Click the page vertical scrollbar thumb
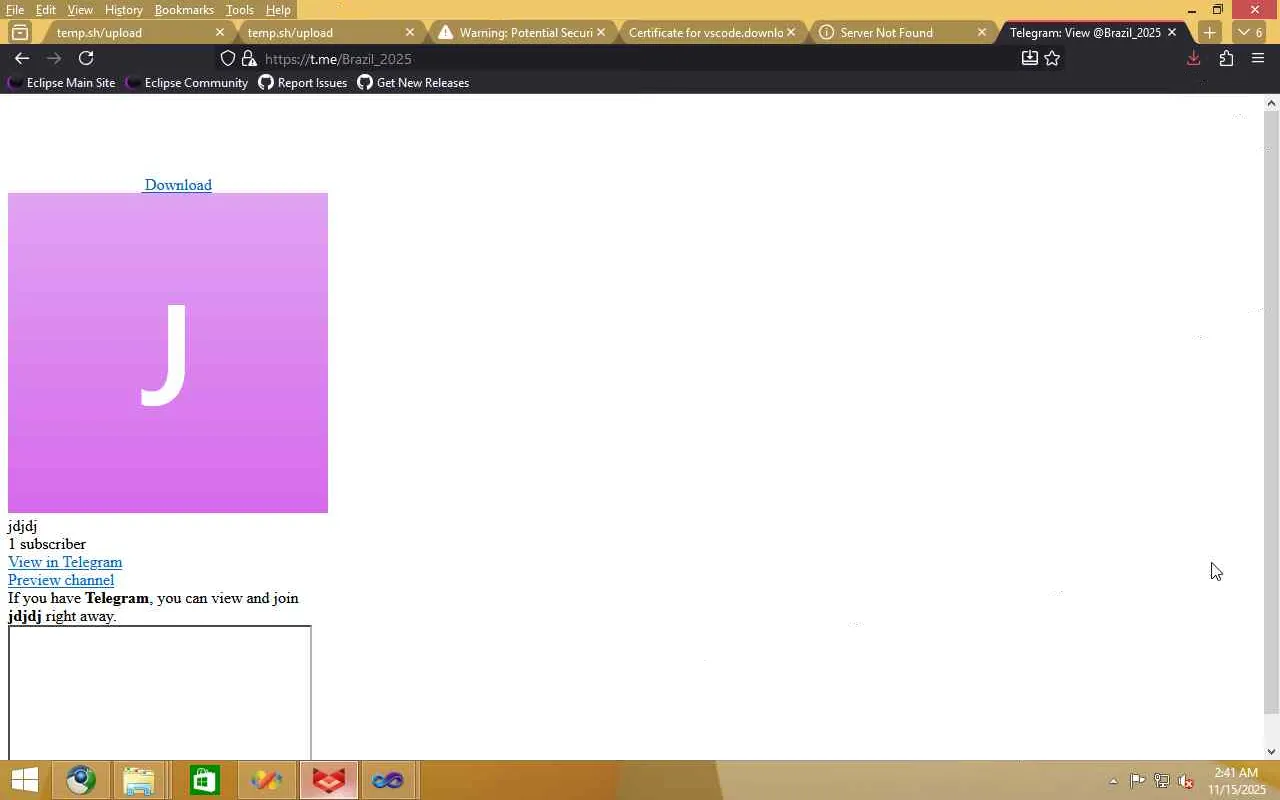1280x800 pixels. (1272, 412)
